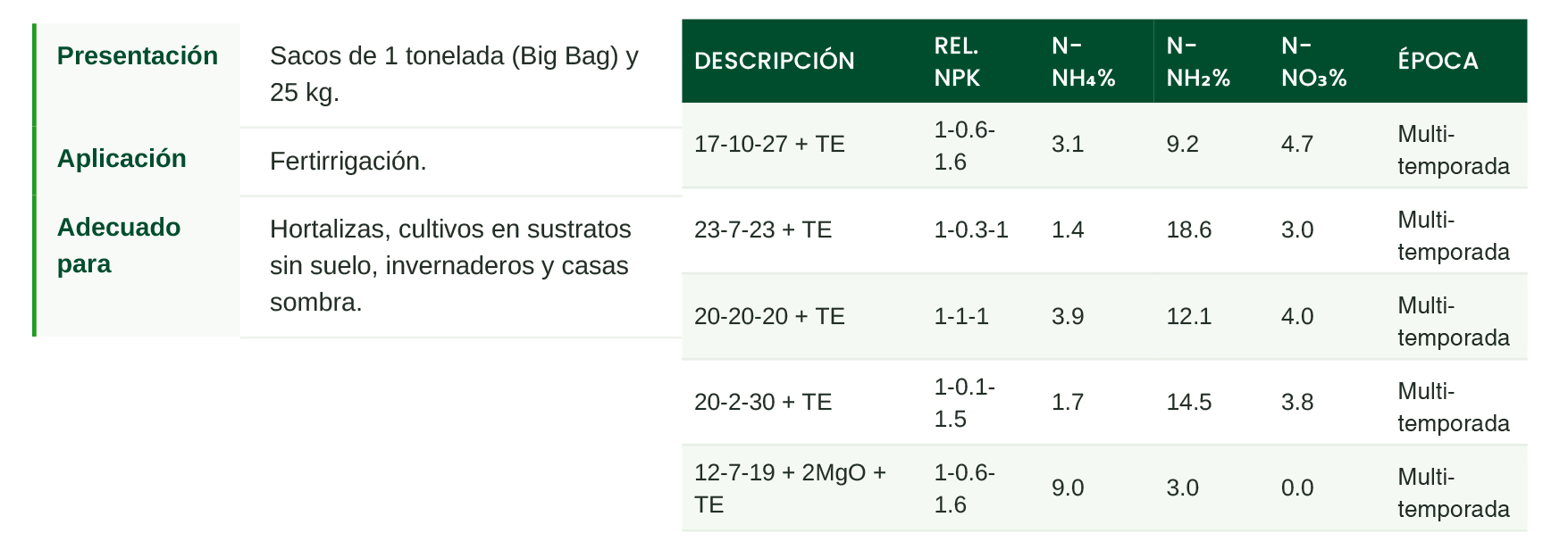Click the Aplicación label

point(122,158)
